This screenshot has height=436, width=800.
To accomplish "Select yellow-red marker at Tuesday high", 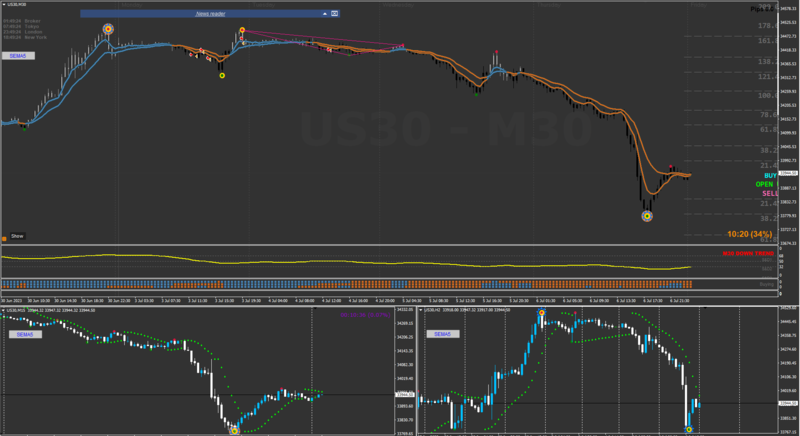I will point(242,30).
